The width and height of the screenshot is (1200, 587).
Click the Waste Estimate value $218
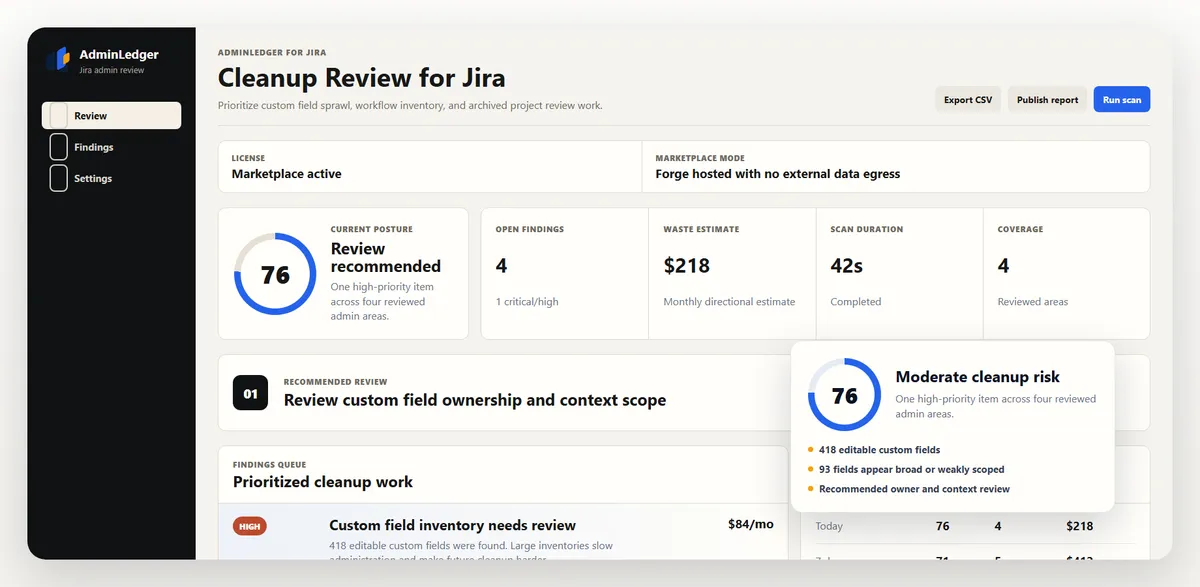(x=687, y=265)
